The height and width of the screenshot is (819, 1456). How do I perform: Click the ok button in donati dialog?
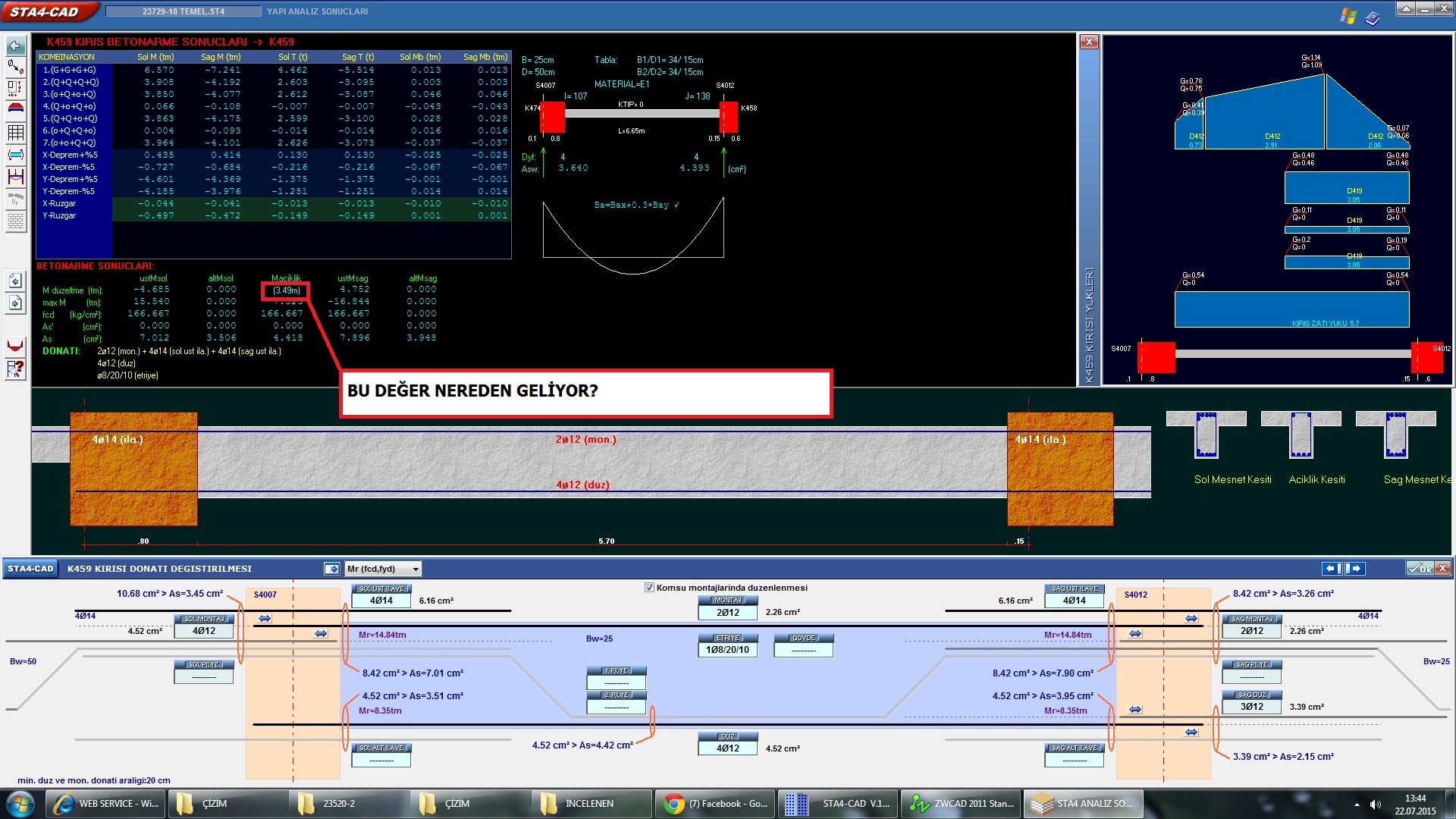pyautogui.click(x=1420, y=569)
